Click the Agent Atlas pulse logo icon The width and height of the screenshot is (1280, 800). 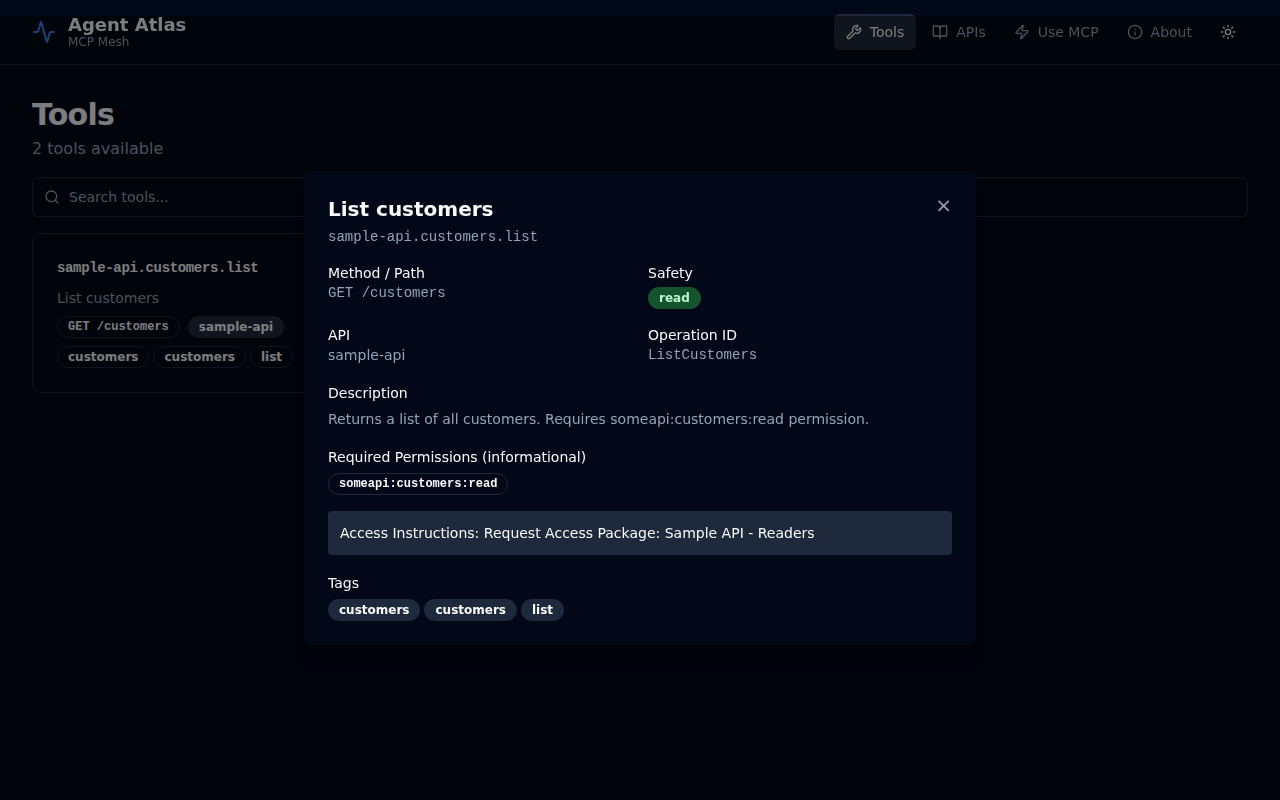44,32
